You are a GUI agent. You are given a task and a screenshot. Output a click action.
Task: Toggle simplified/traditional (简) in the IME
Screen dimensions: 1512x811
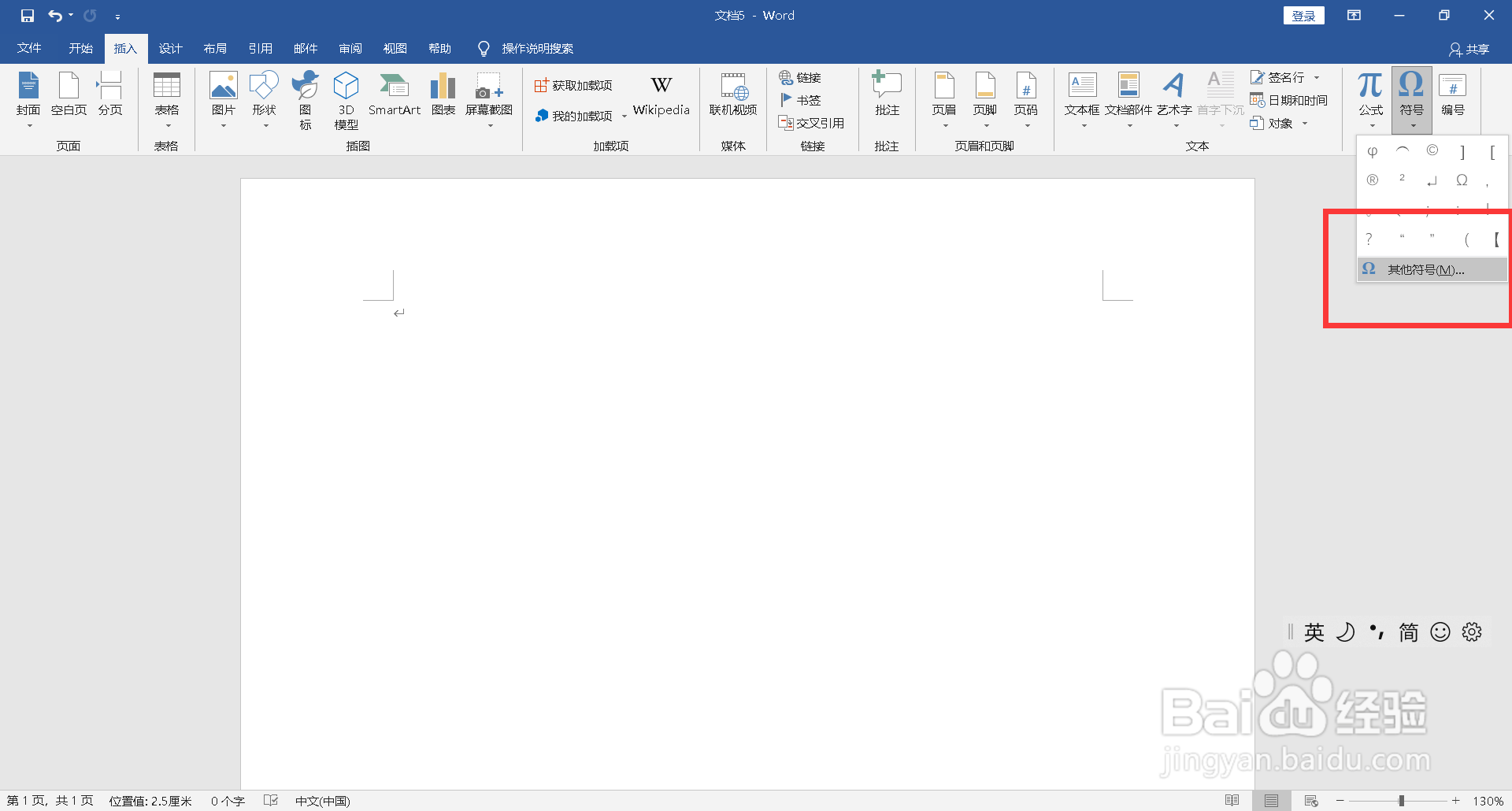click(1408, 632)
